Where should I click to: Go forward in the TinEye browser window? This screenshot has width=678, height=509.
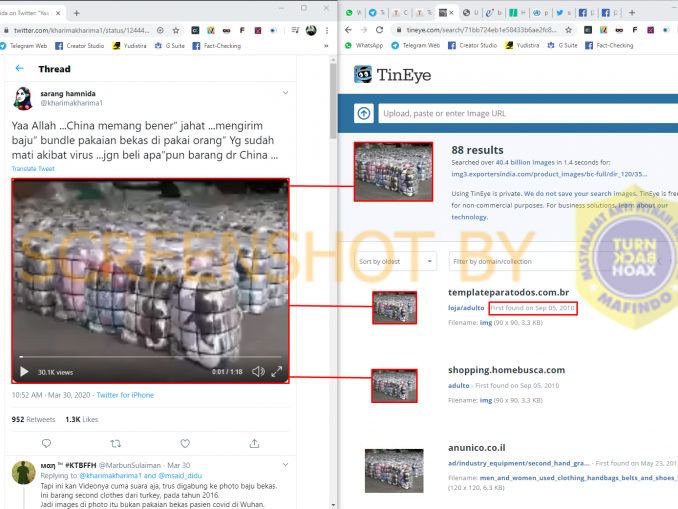click(x=364, y=30)
